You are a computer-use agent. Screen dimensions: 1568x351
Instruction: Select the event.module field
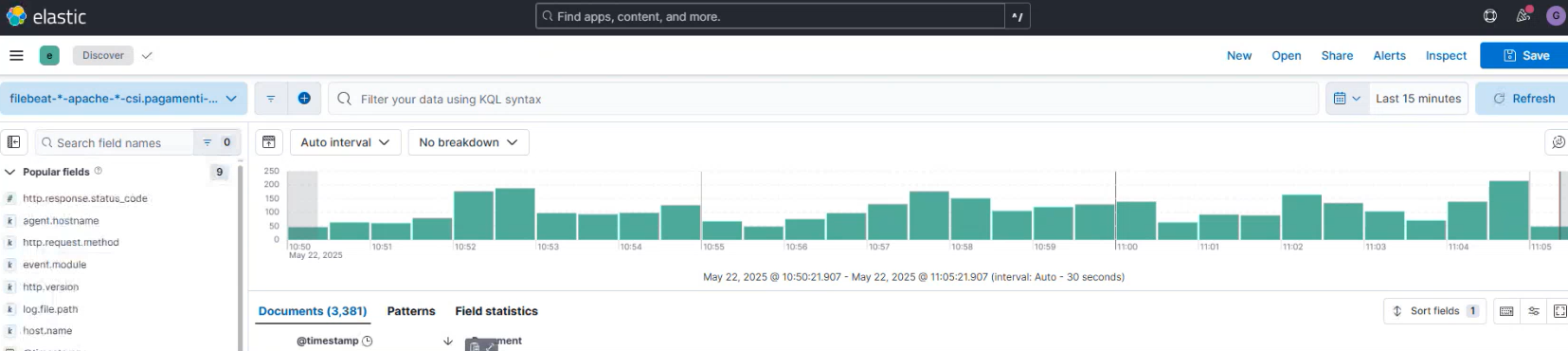point(55,265)
